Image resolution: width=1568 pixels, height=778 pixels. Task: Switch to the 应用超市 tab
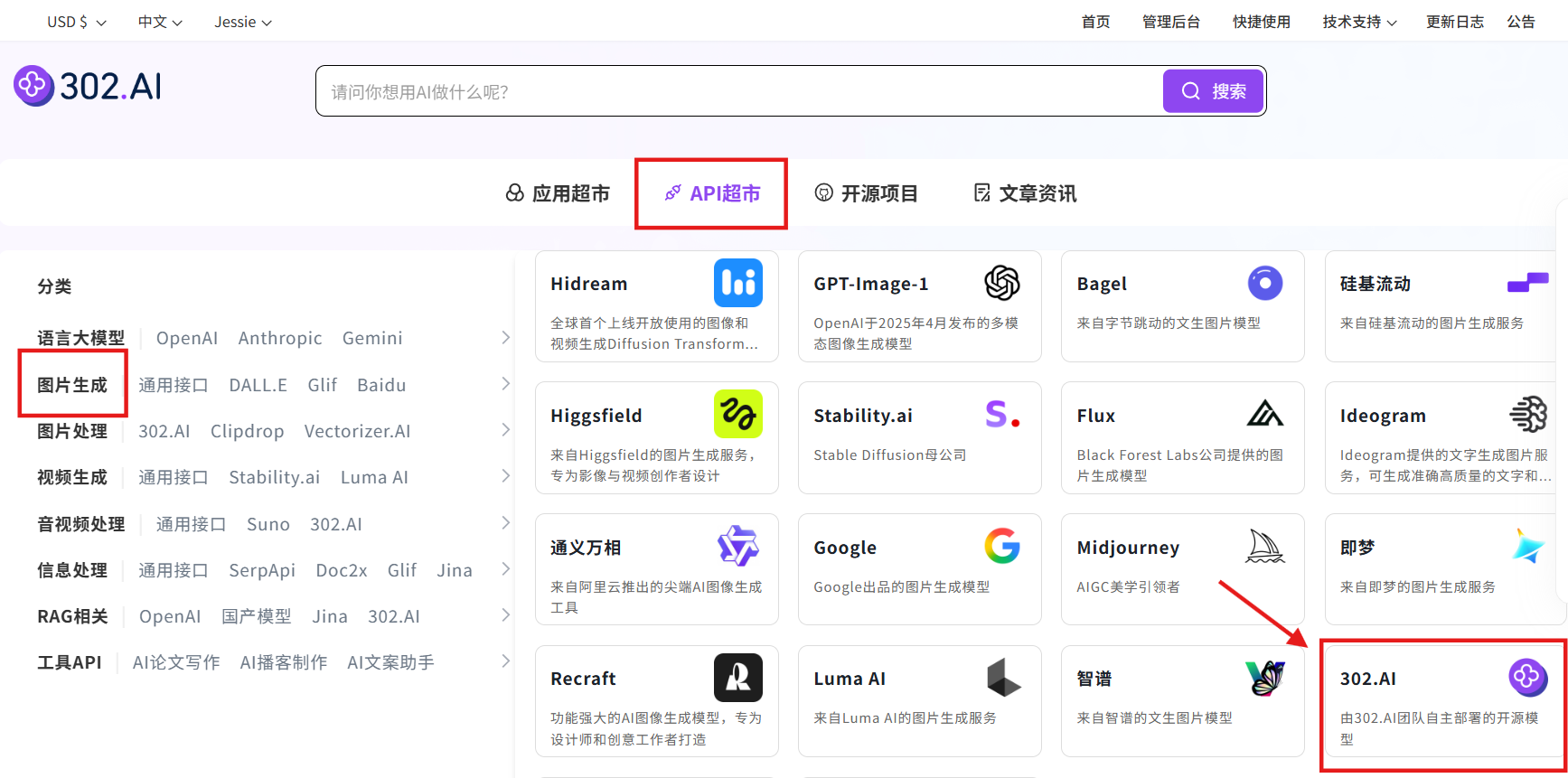(x=558, y=193)
